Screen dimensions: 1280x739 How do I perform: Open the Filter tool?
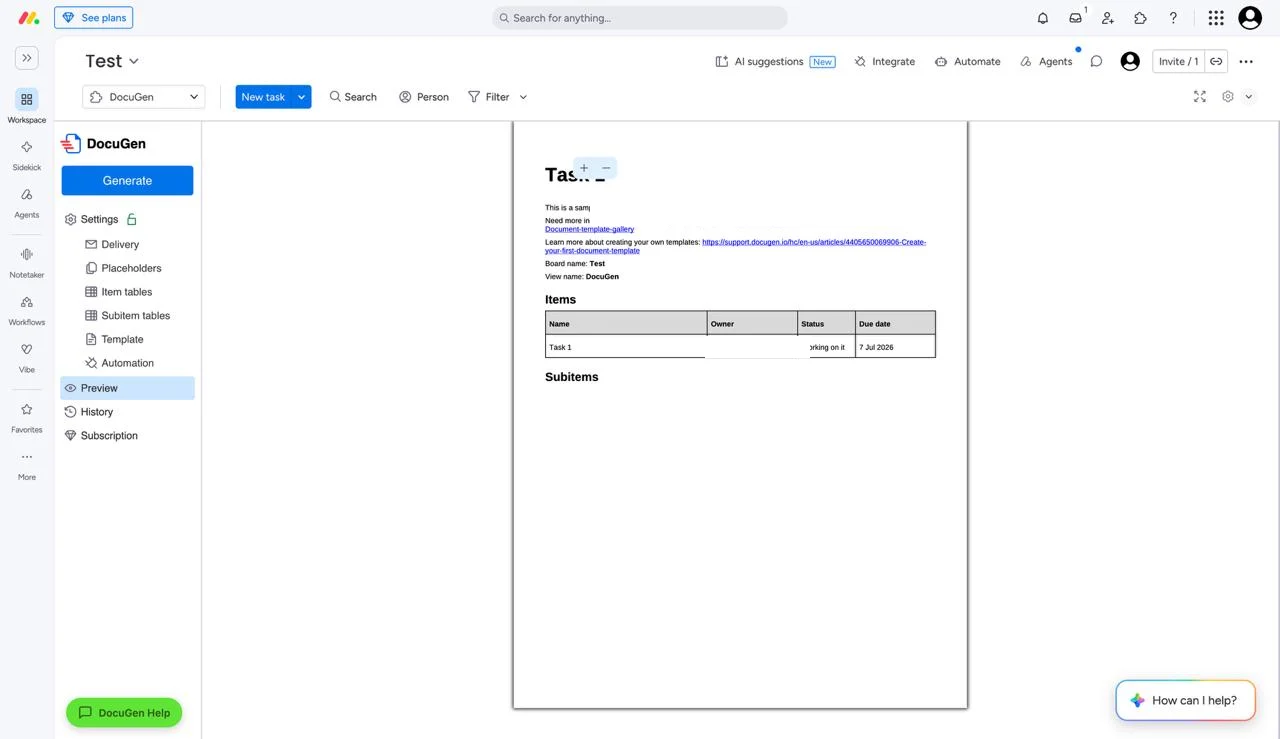click(489, 97)
